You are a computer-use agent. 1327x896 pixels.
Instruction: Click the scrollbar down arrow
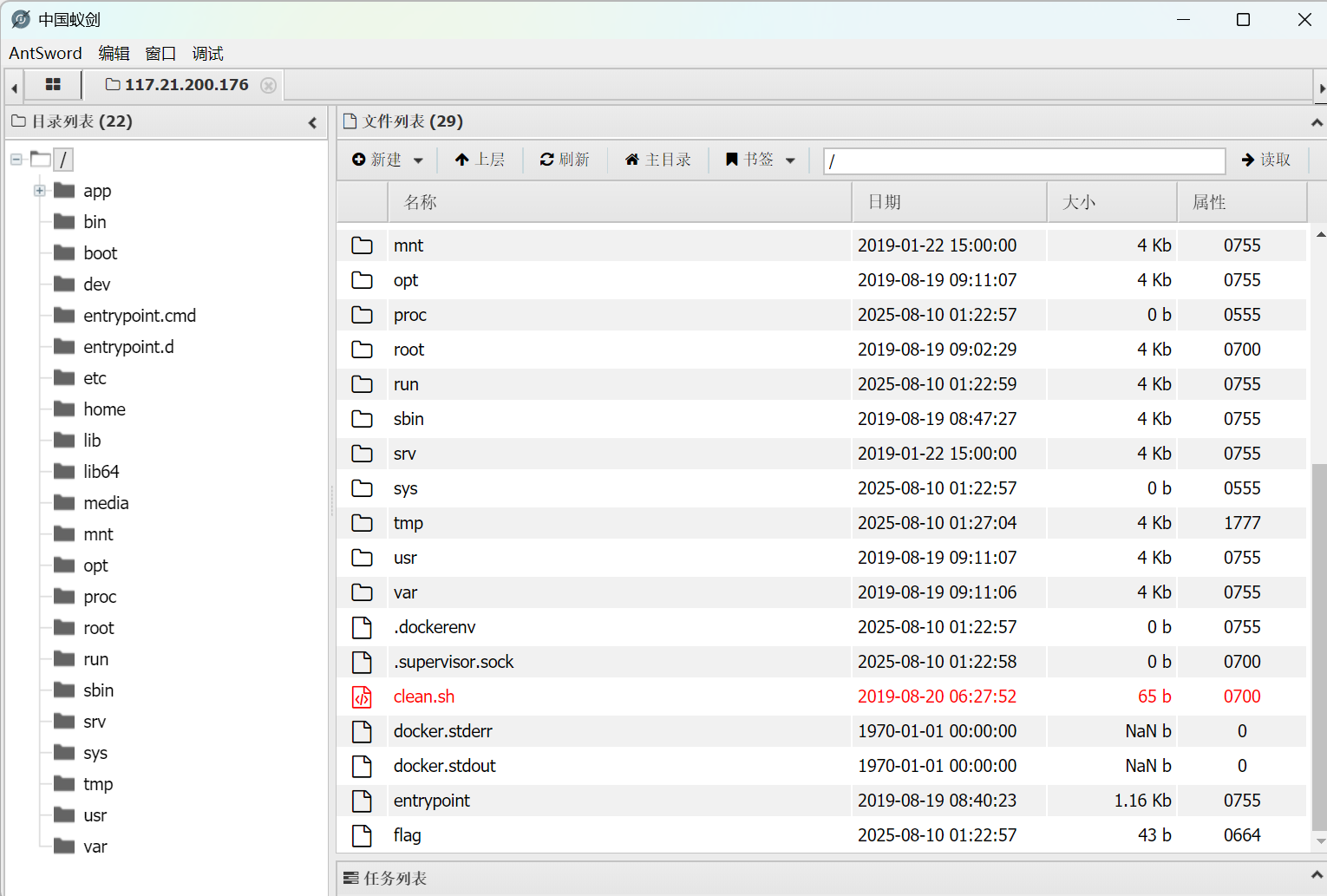(x=1320, y=840)
